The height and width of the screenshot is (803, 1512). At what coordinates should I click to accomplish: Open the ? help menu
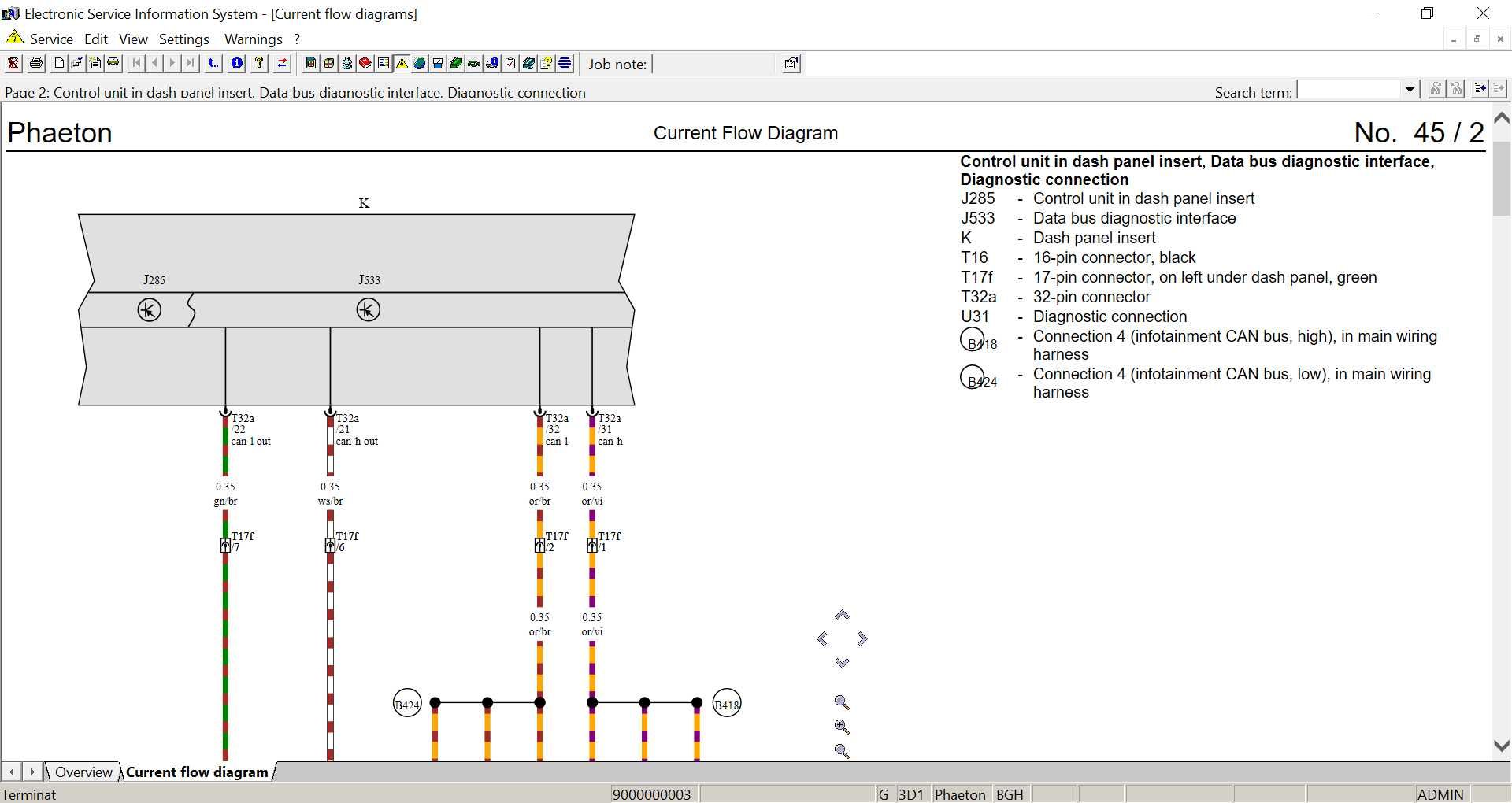point(297,39)
